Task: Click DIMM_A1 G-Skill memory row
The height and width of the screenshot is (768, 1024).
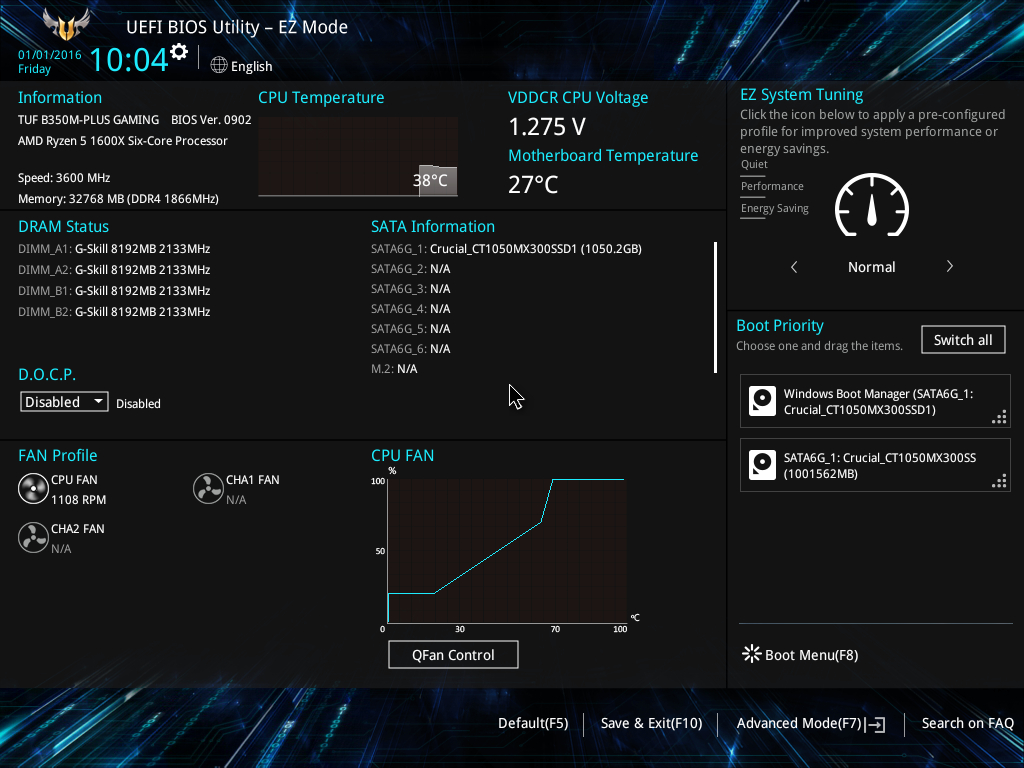Action: [114, 249]
